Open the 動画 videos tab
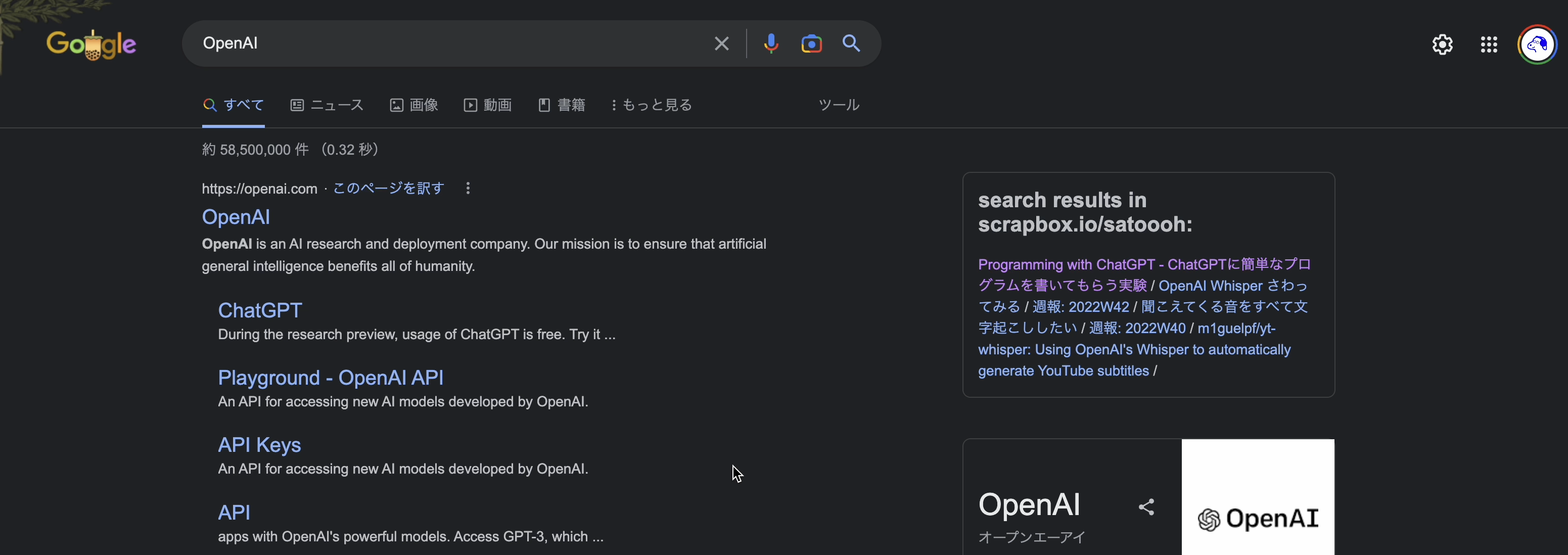 (x=488, y=105)
